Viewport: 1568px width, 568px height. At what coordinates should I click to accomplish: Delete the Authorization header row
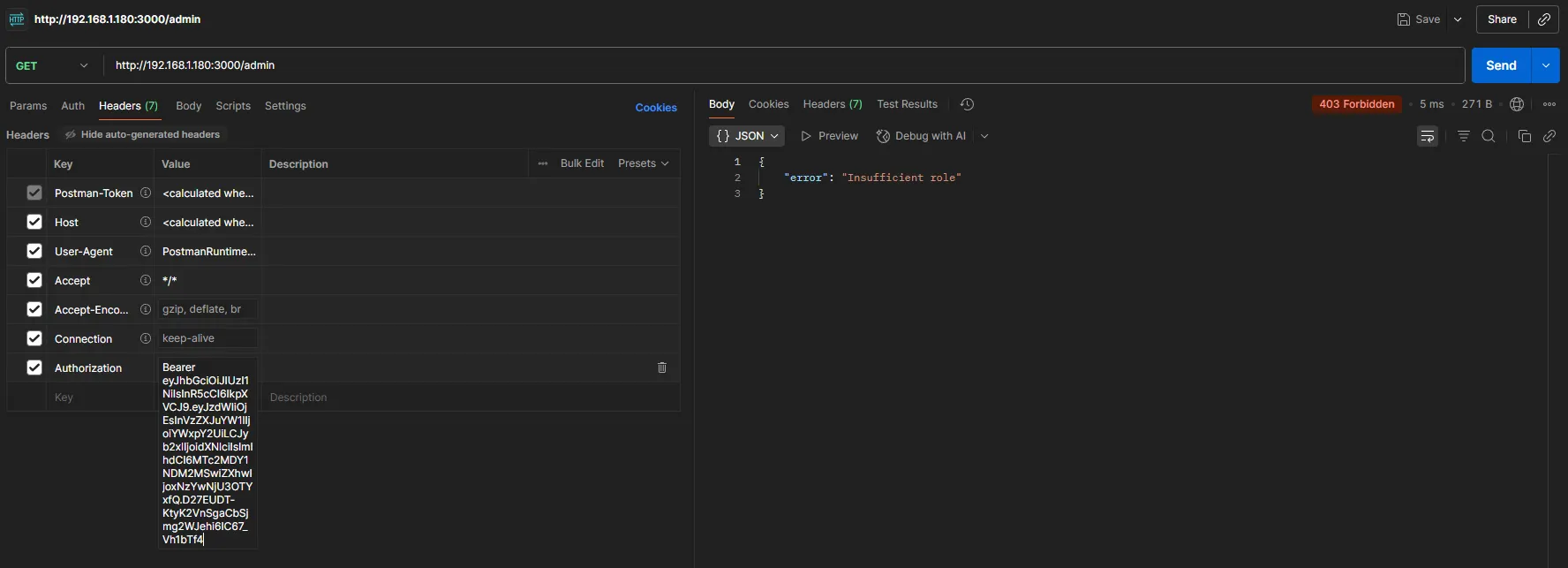click(662, 367)
